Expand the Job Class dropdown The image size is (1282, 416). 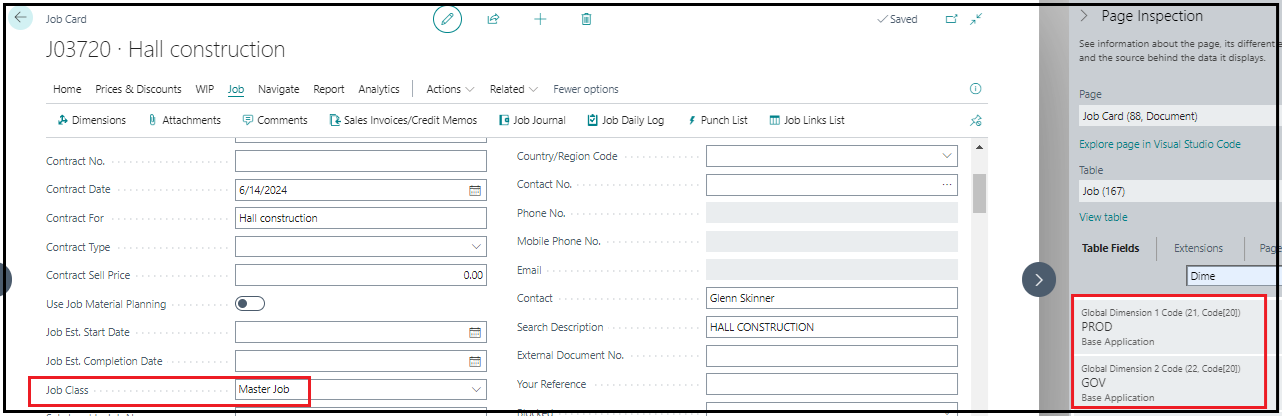point(476,390)
